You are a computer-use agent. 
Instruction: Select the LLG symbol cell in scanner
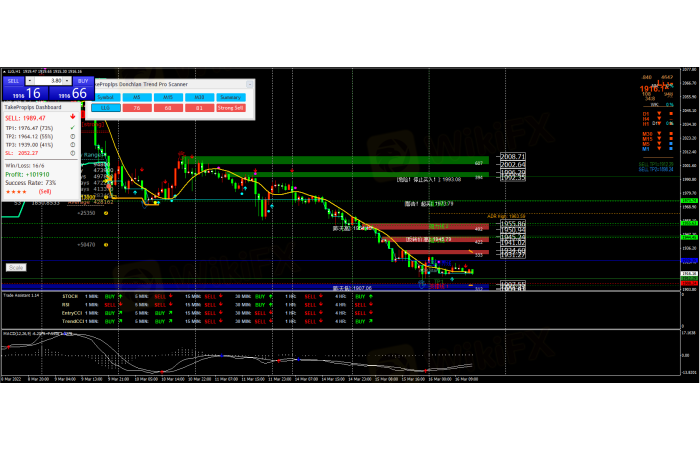tap(105, 107)
